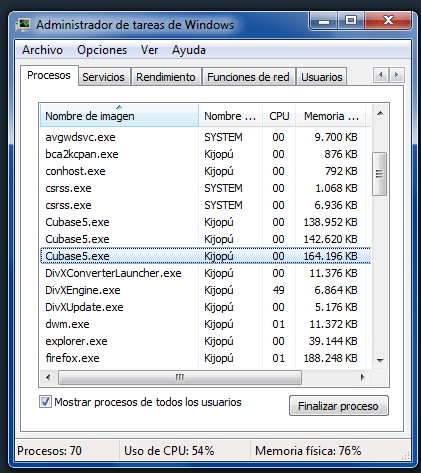Select the firefox.exe process
This screenshot has height=473, width=421.
coord(205,358)
